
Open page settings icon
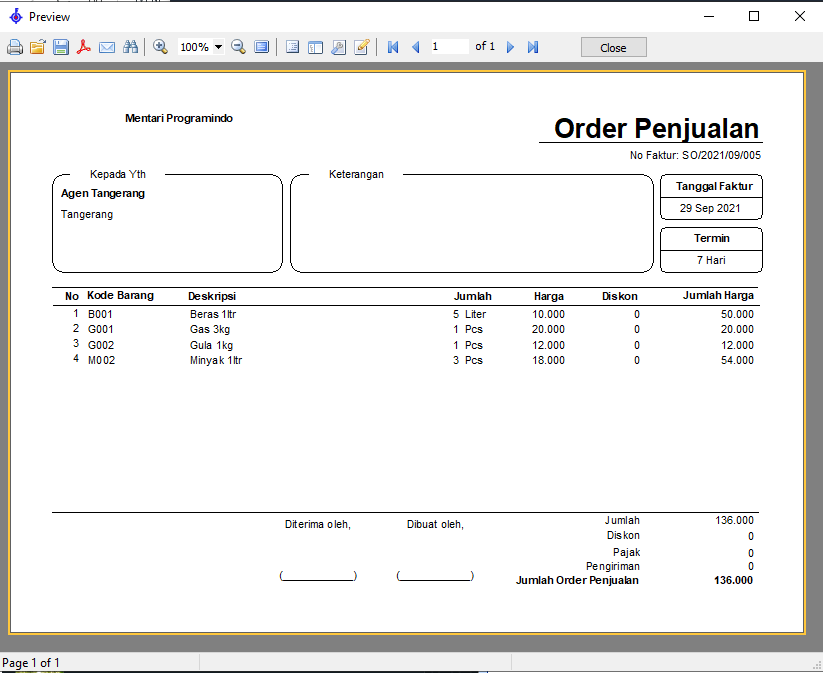tap(339, 47)
